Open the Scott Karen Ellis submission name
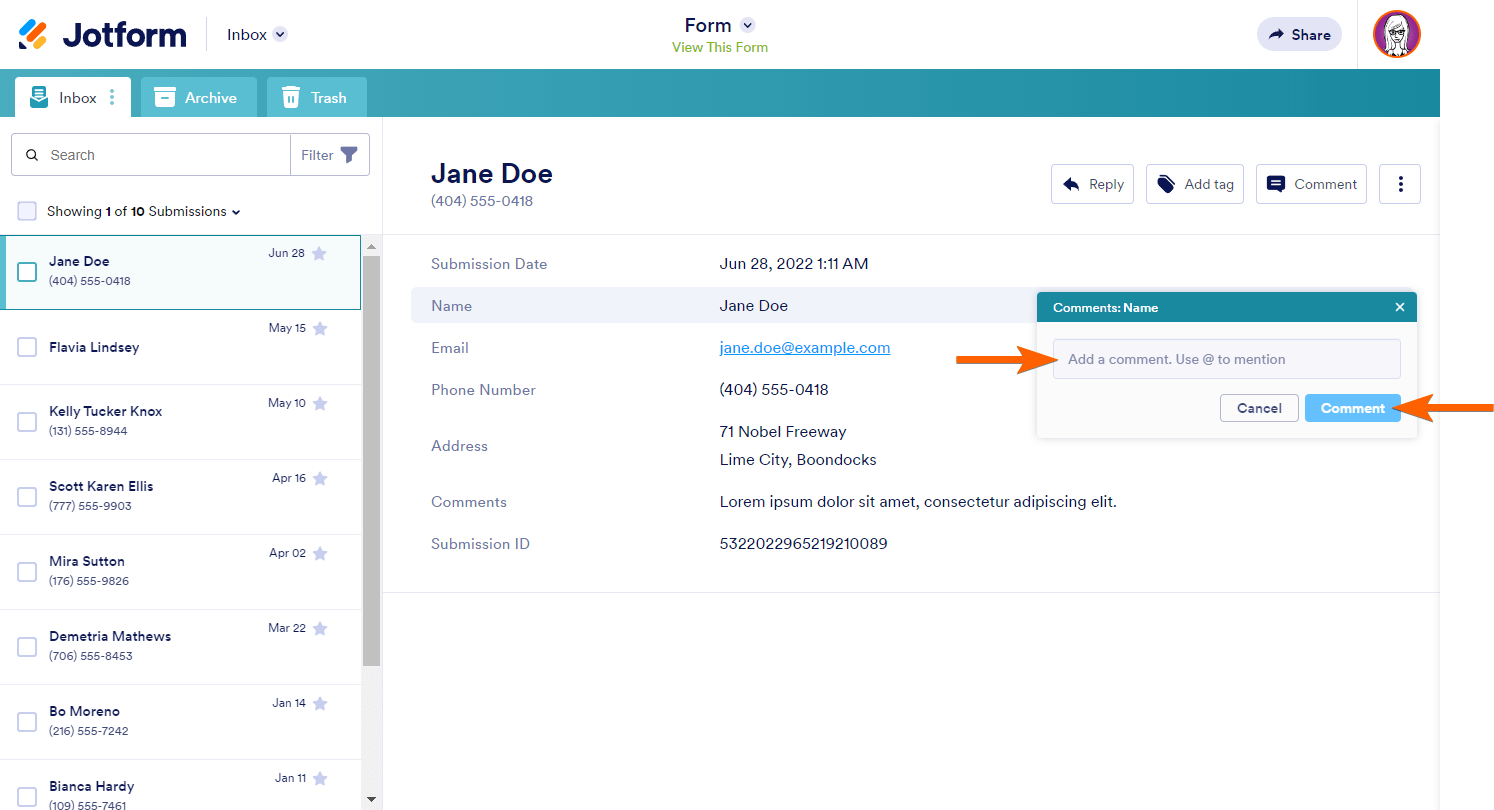This screenshot has width=1494, height=810. click(101, 486)
